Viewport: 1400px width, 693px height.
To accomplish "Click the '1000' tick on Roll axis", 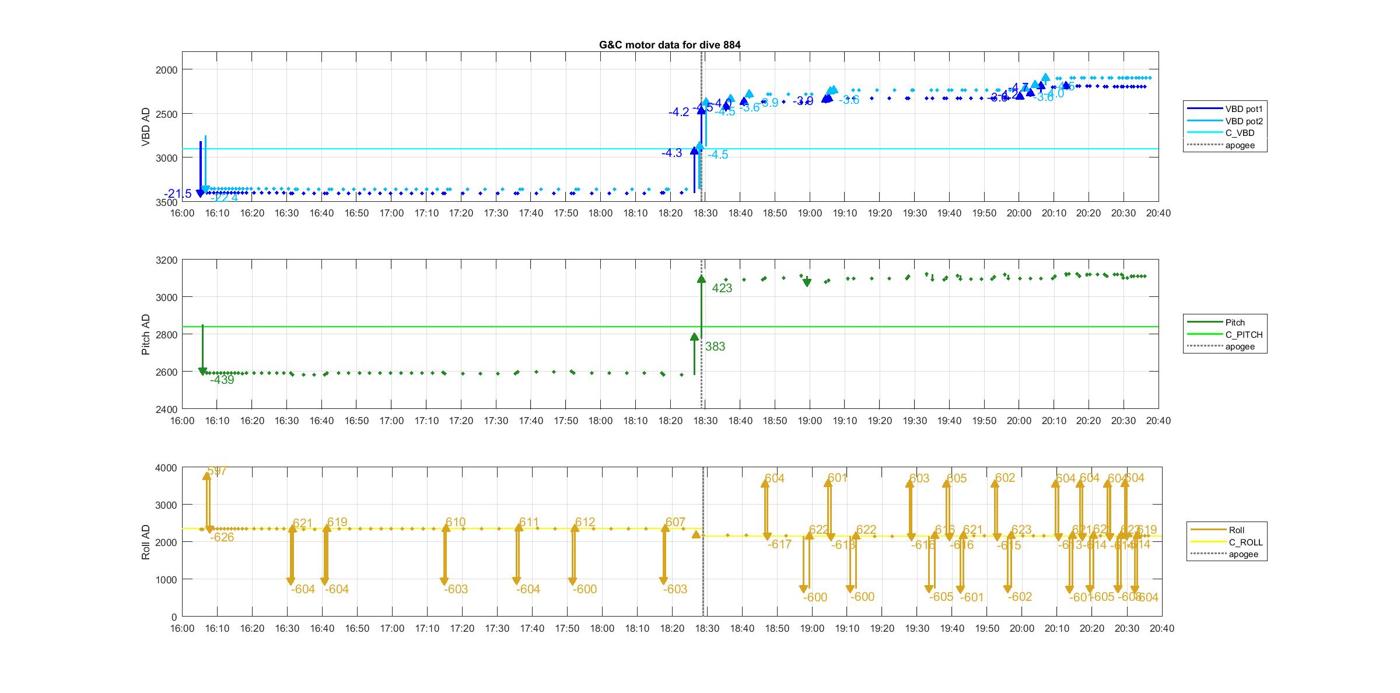I will [x=167, y=580].
